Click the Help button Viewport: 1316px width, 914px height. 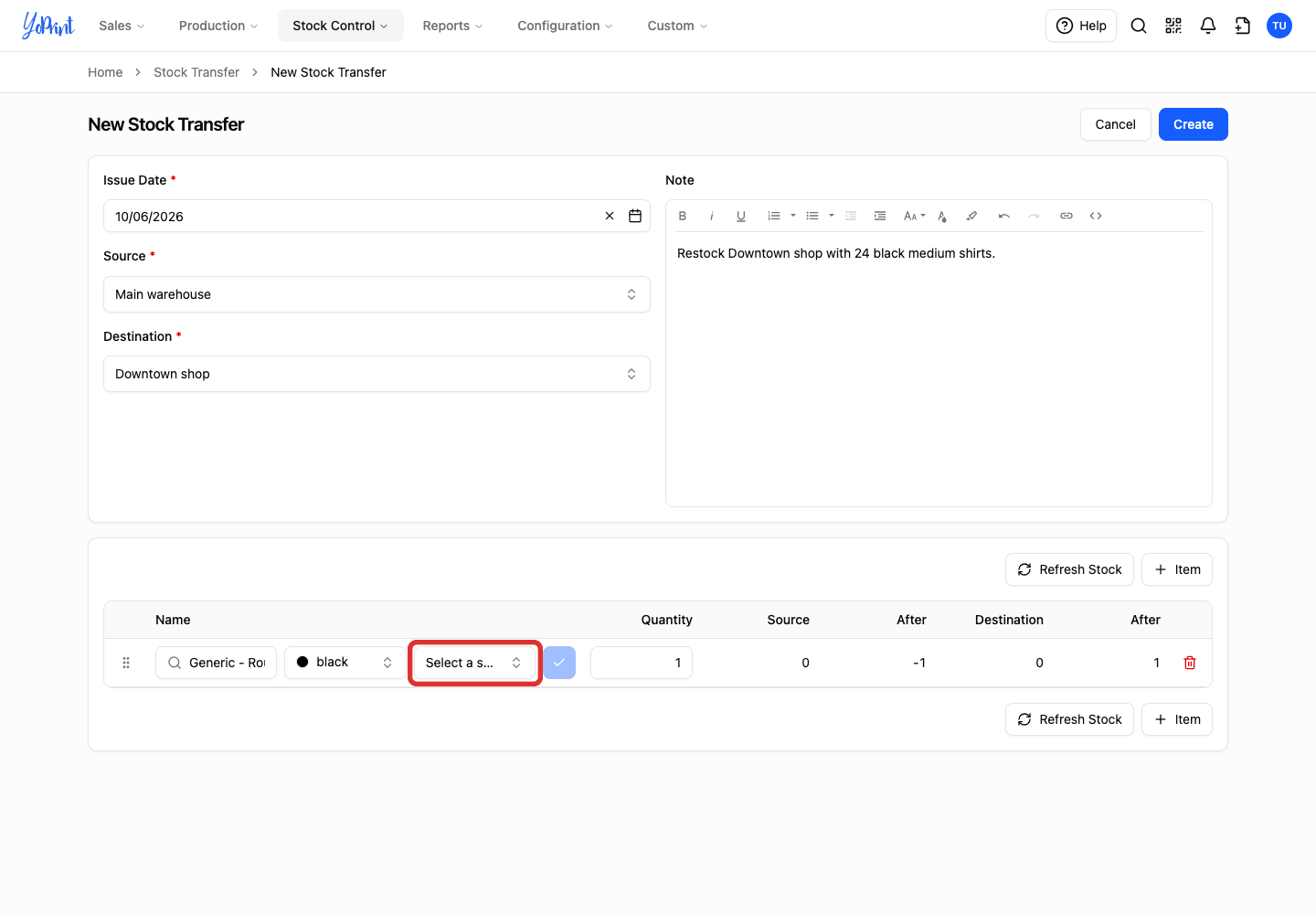coord(1081,26)
